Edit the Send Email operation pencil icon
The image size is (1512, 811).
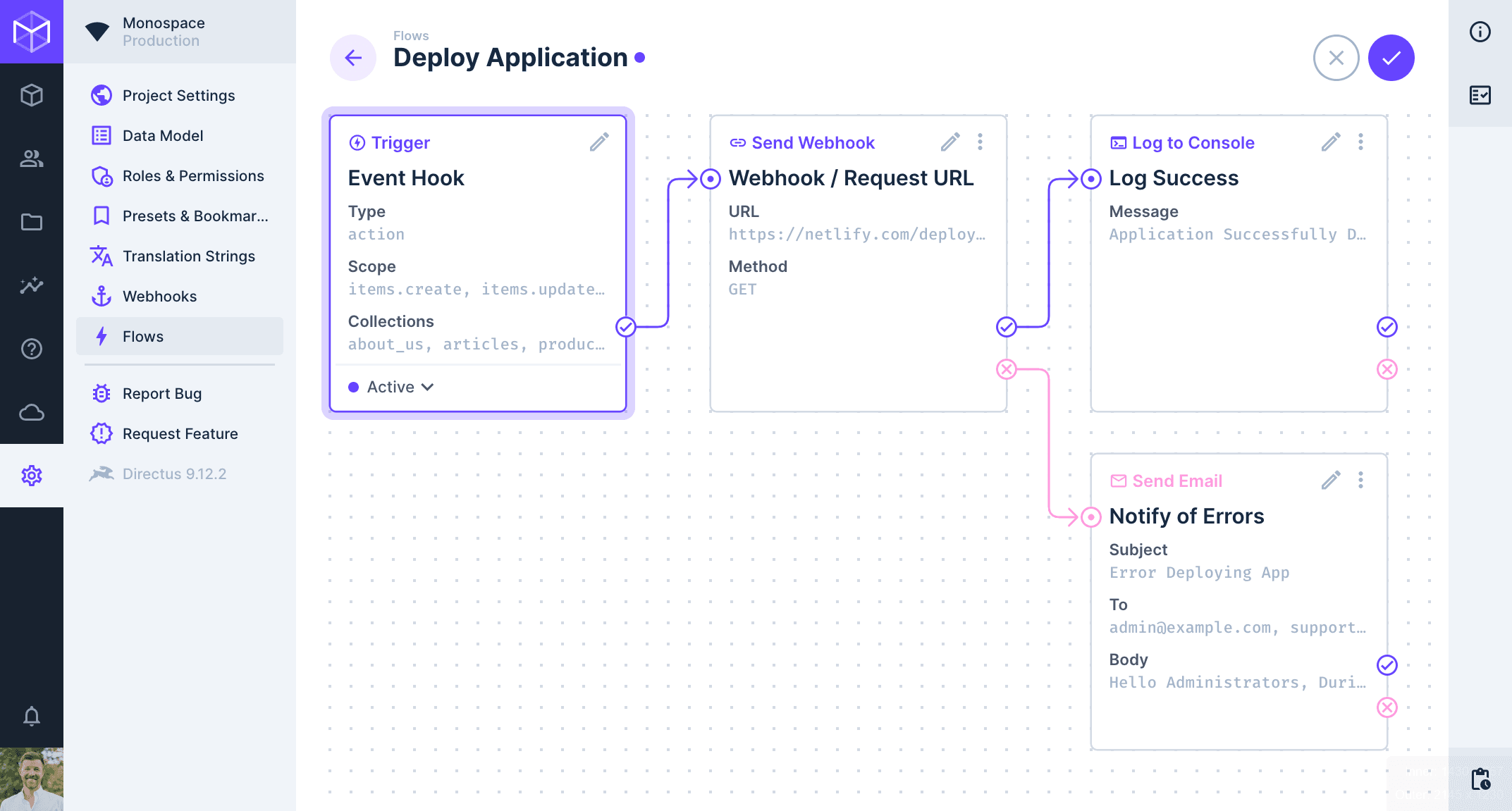[x=1331, y=481]
